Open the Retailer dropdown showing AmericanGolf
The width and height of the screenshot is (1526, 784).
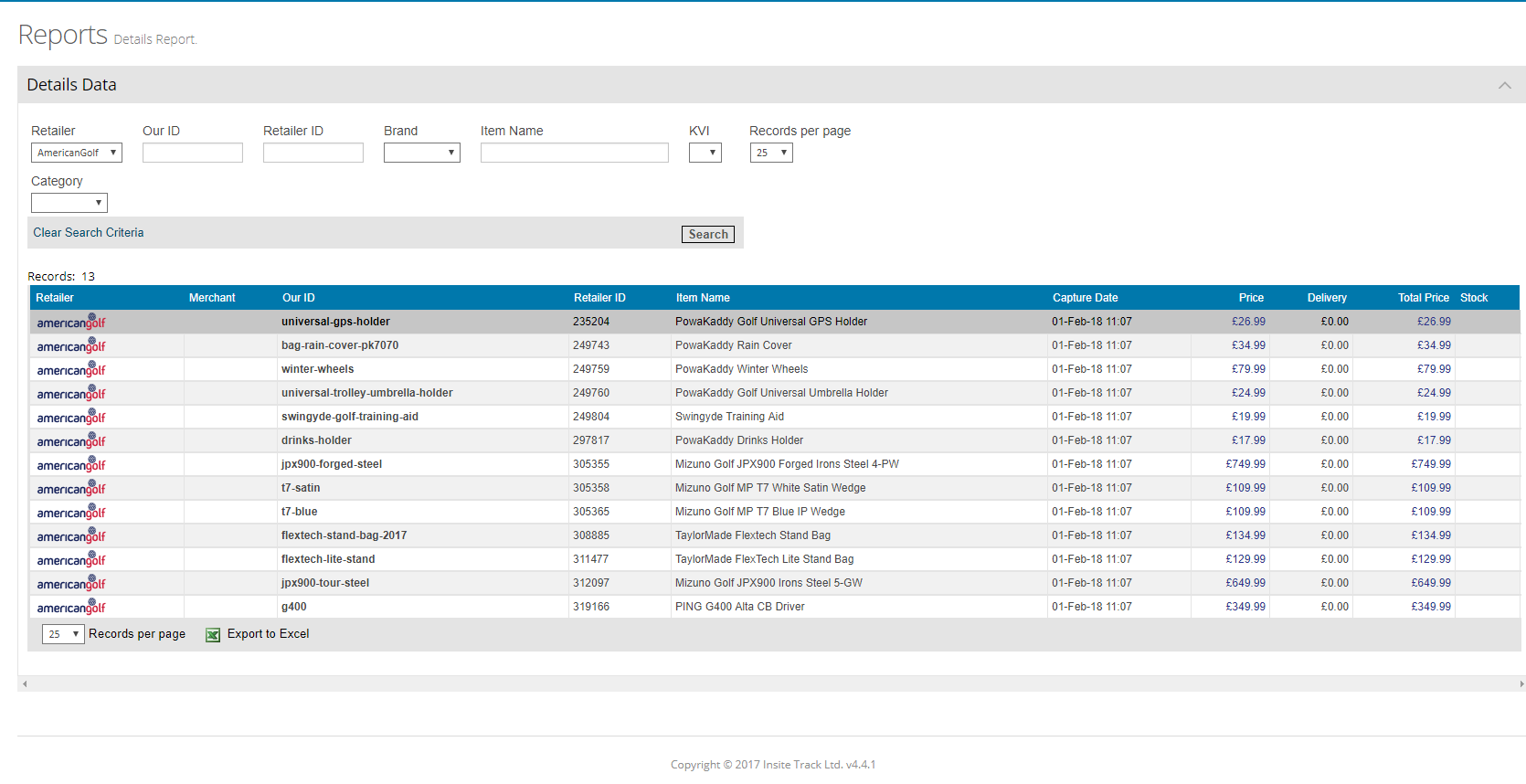click(77, 153)
